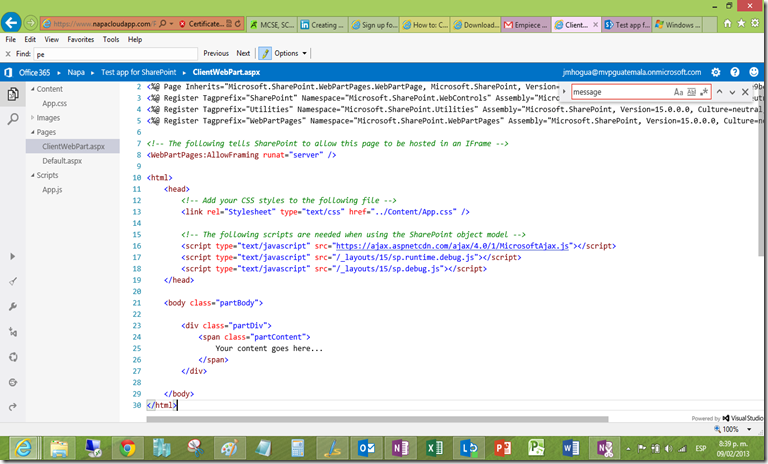Open the search icon in Napa sidebar

pos(13,119)
